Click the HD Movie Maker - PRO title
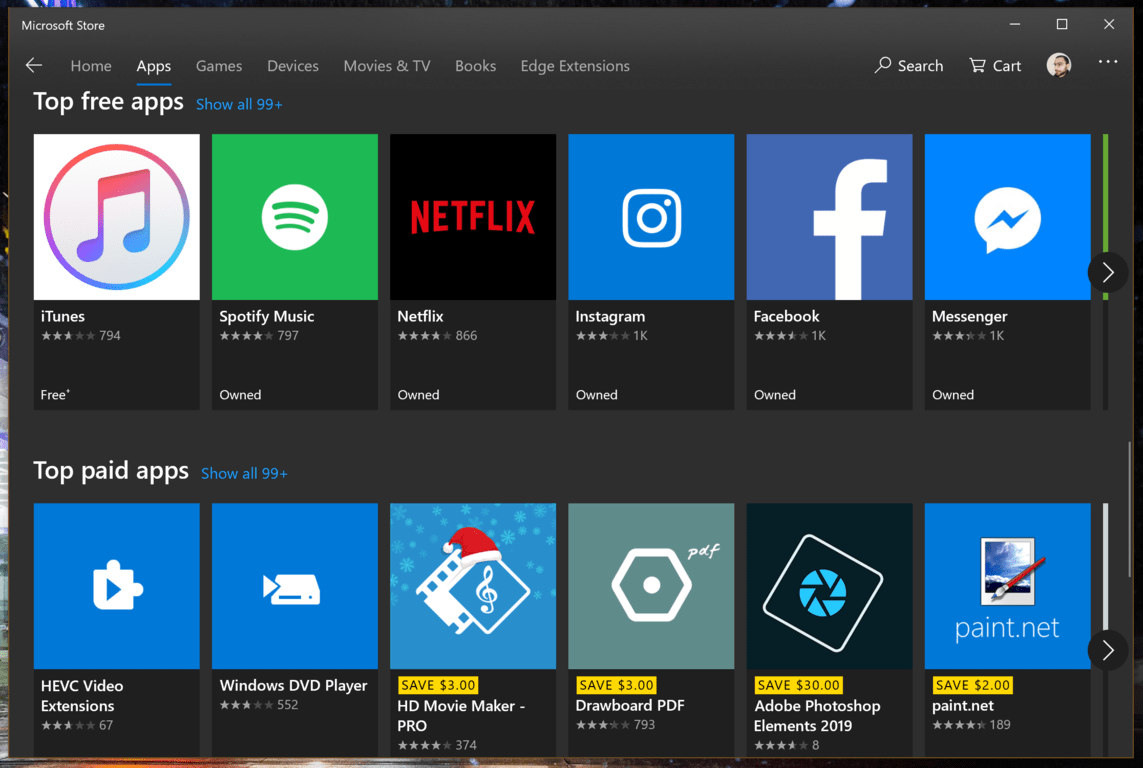 [461, 716]
